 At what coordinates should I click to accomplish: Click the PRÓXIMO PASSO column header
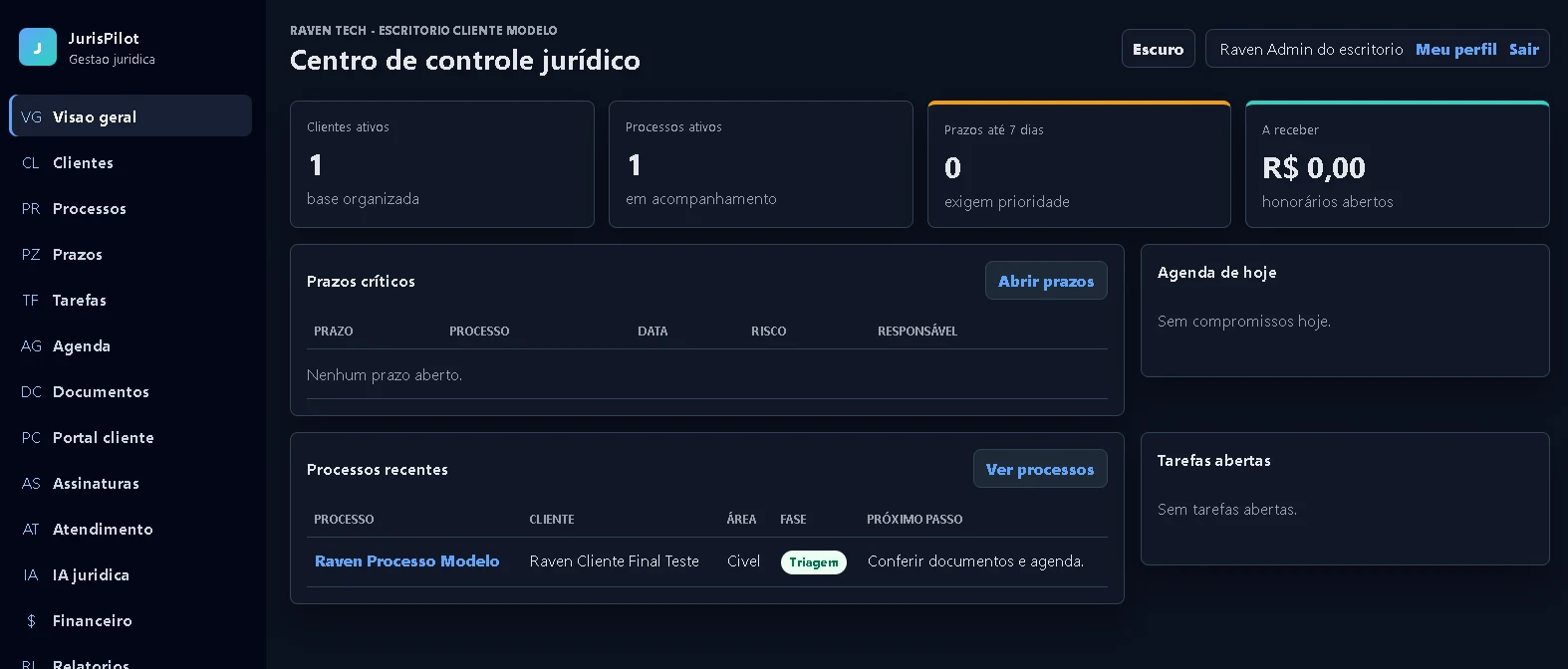point(915,519)
